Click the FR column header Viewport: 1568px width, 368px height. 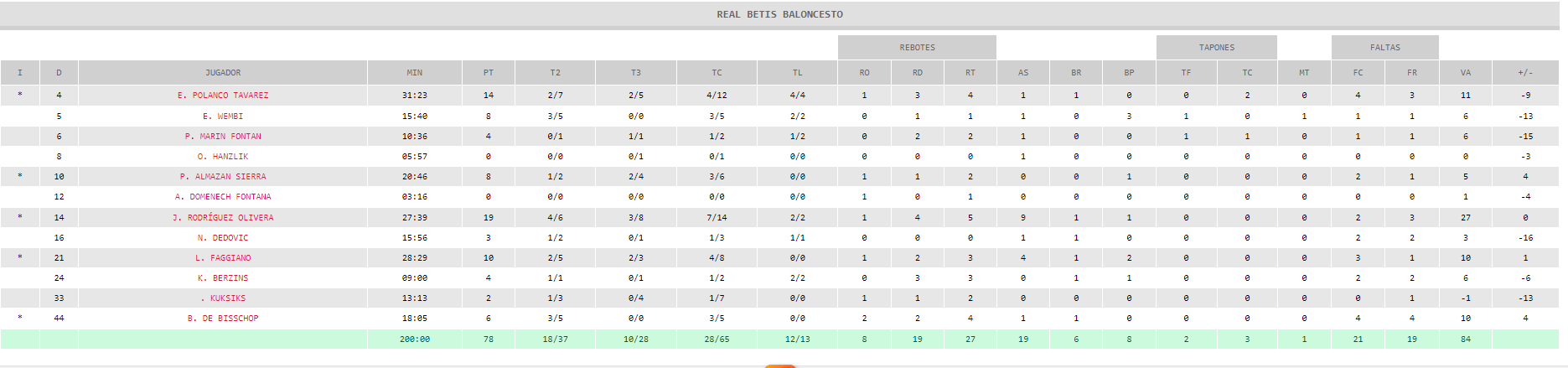tap(1412, 73)
